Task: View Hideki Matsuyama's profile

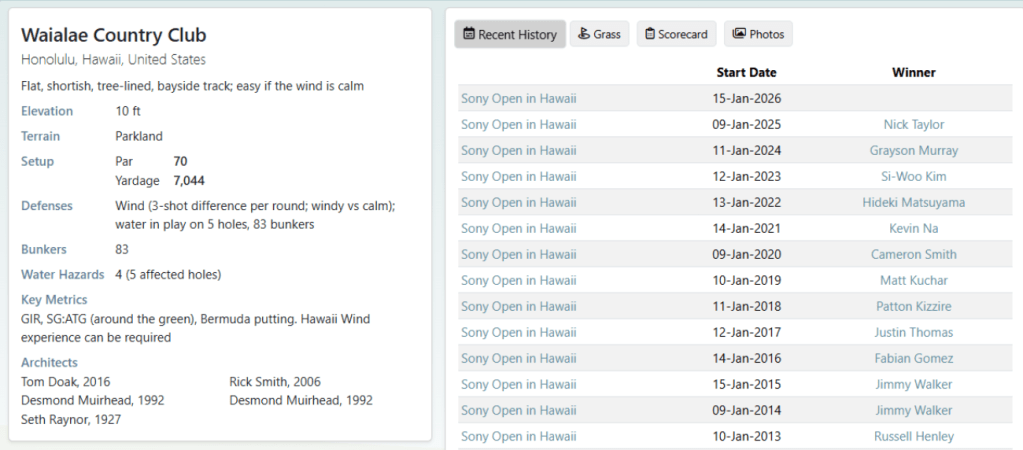Action: [913, 202]
